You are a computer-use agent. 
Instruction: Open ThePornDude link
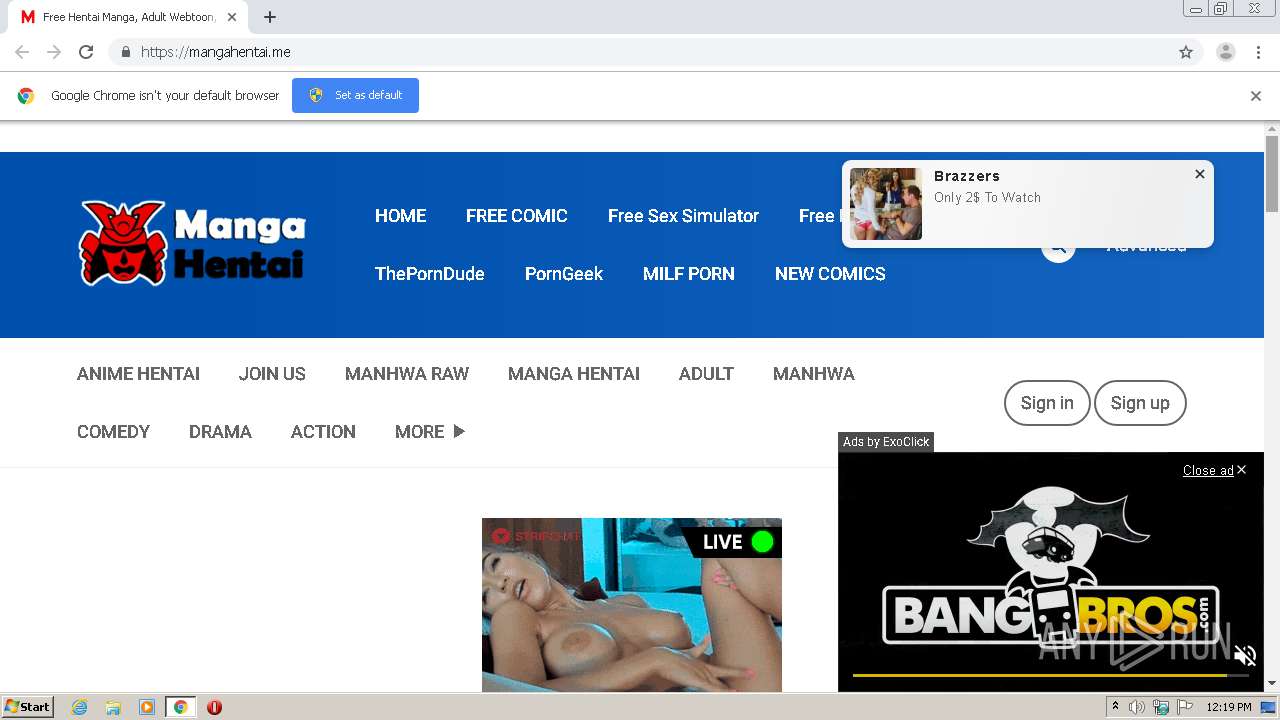(x=430, y=274)
